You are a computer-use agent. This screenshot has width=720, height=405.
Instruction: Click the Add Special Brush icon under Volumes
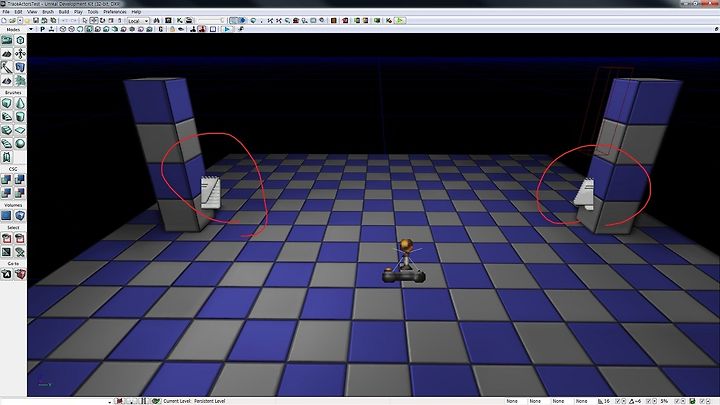point(6,215)
